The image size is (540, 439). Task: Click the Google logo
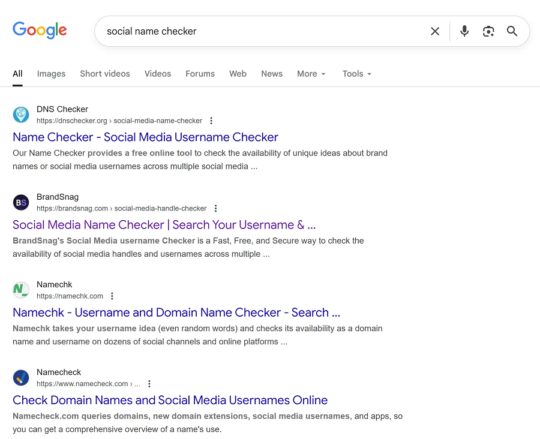40,30
